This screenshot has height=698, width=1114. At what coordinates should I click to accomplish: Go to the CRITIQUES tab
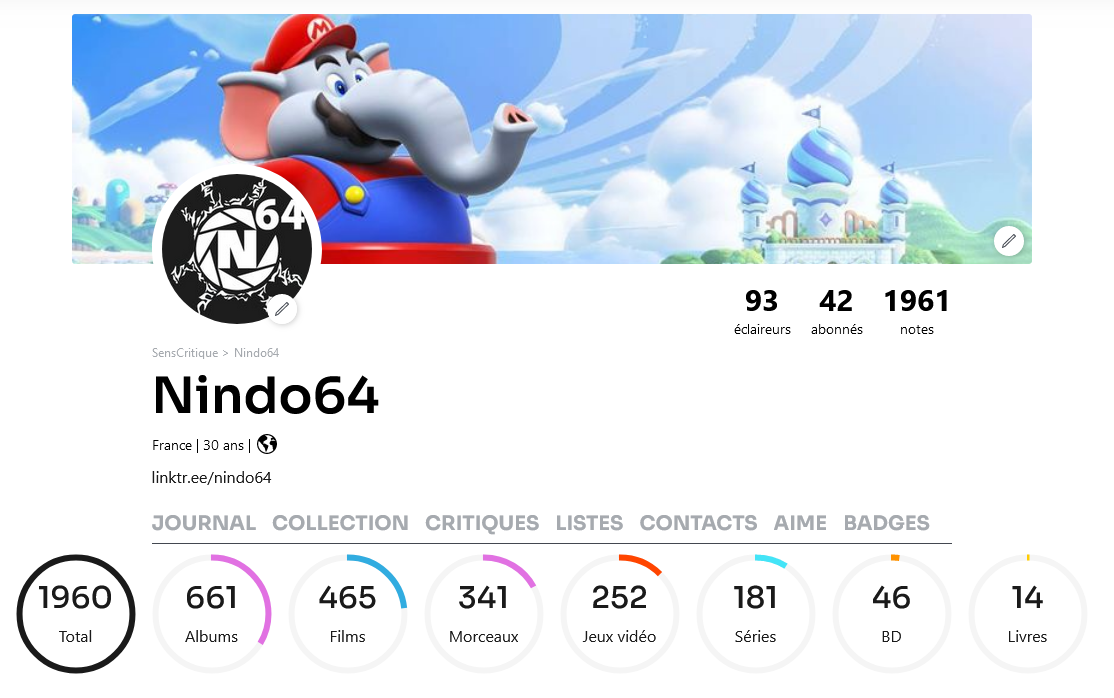pos(482,522)
